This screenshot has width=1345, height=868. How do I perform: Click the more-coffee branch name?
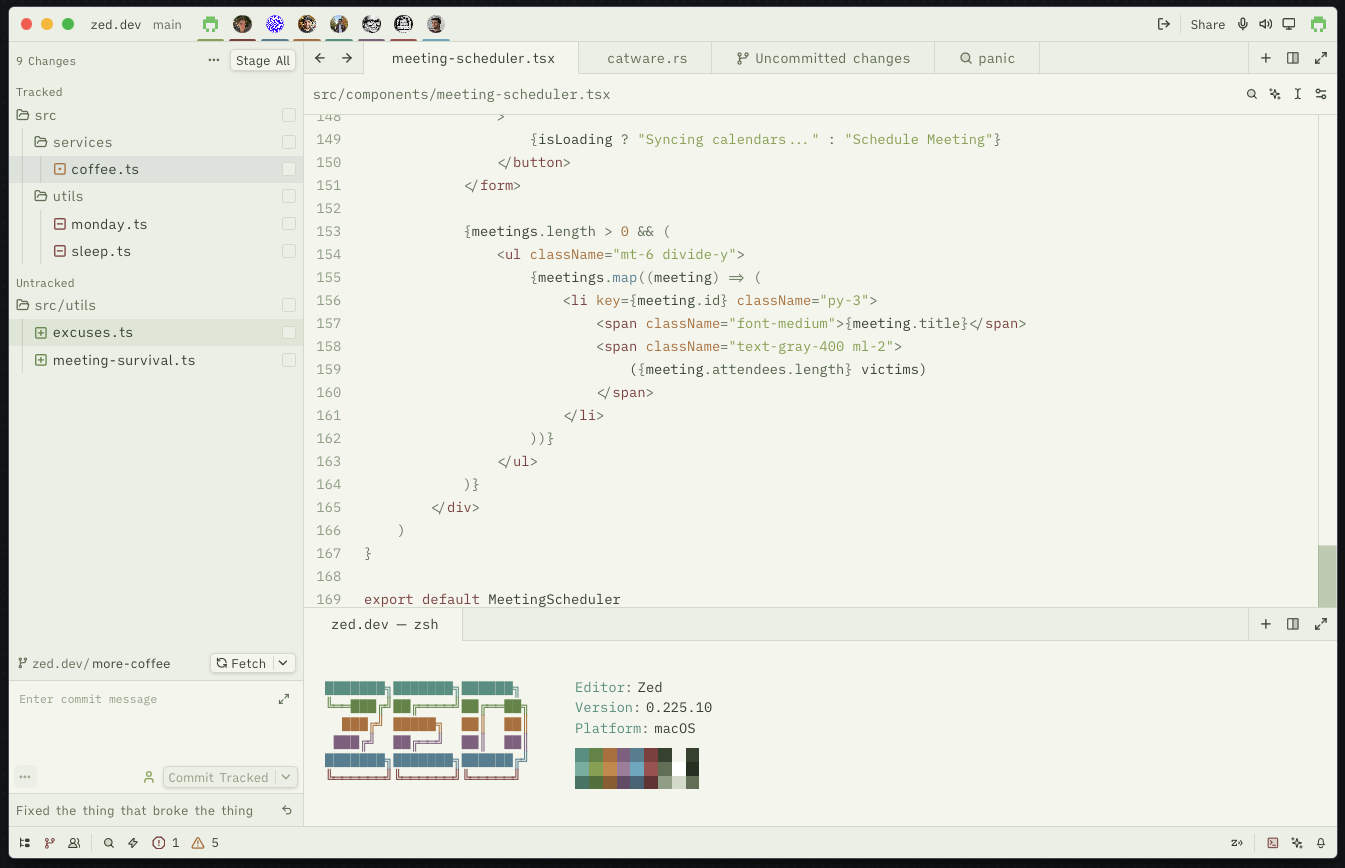[x=131, y=663]
